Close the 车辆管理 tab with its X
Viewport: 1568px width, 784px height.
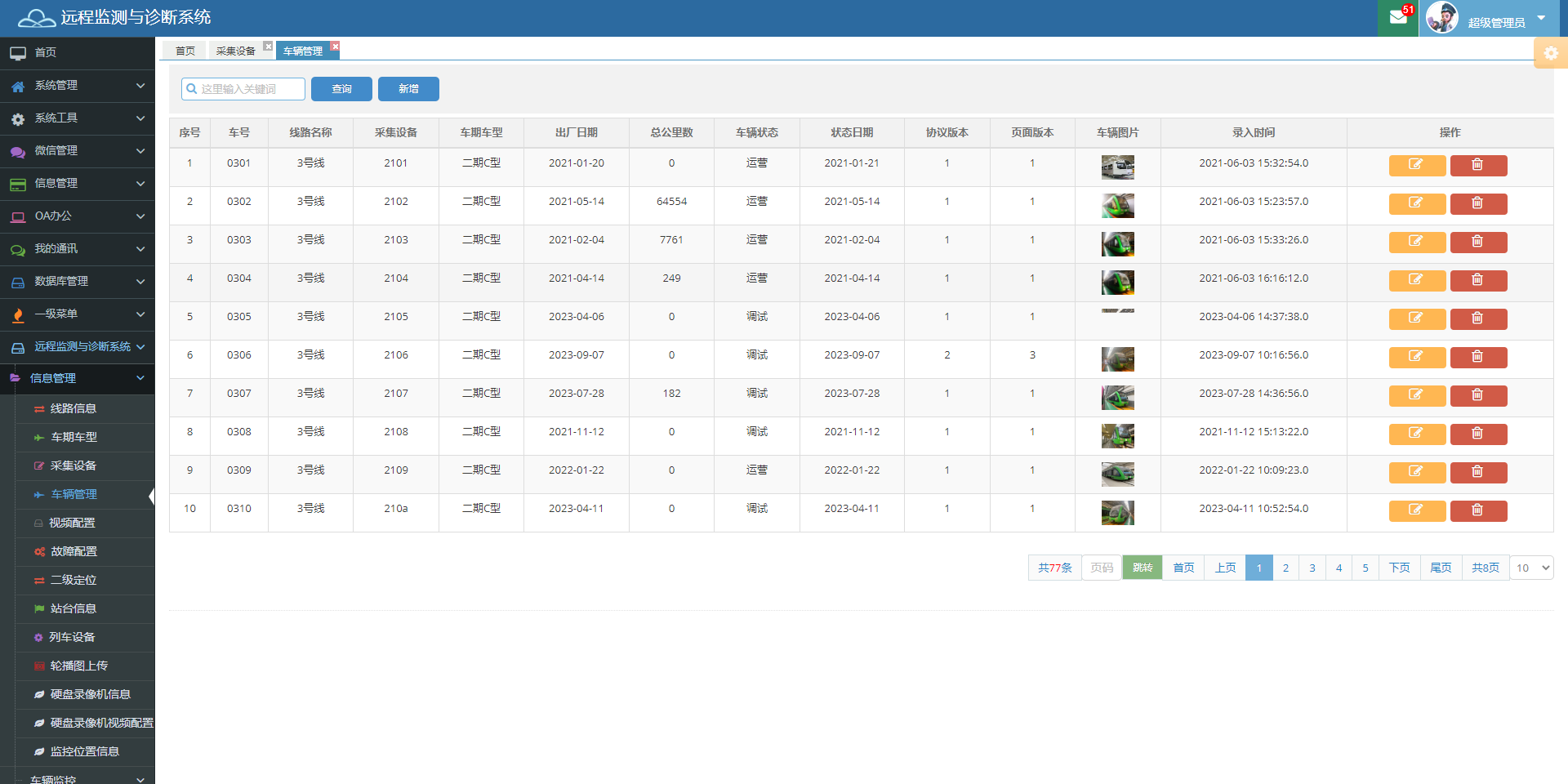335,47
